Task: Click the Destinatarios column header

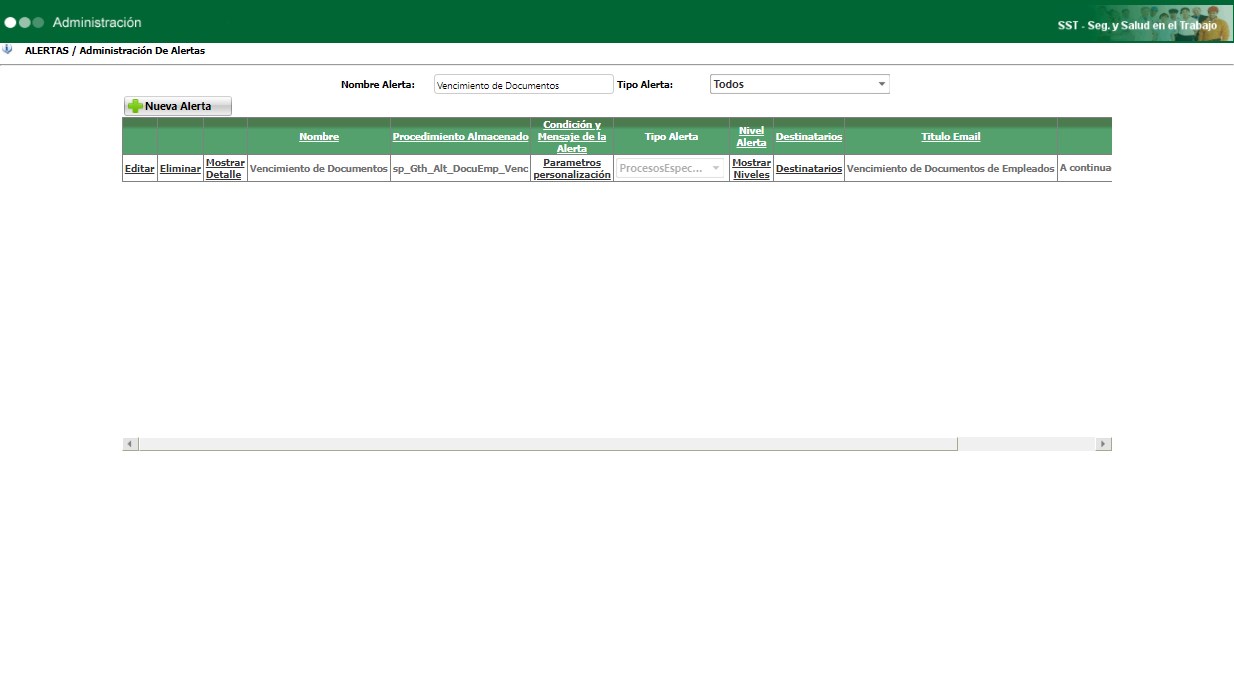Action: click(x=809, y=137)
